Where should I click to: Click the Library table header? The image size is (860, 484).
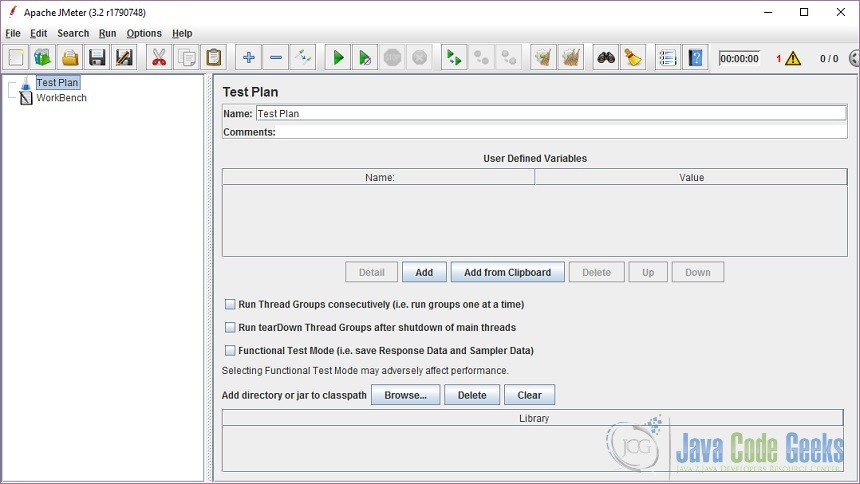(533, 418)
